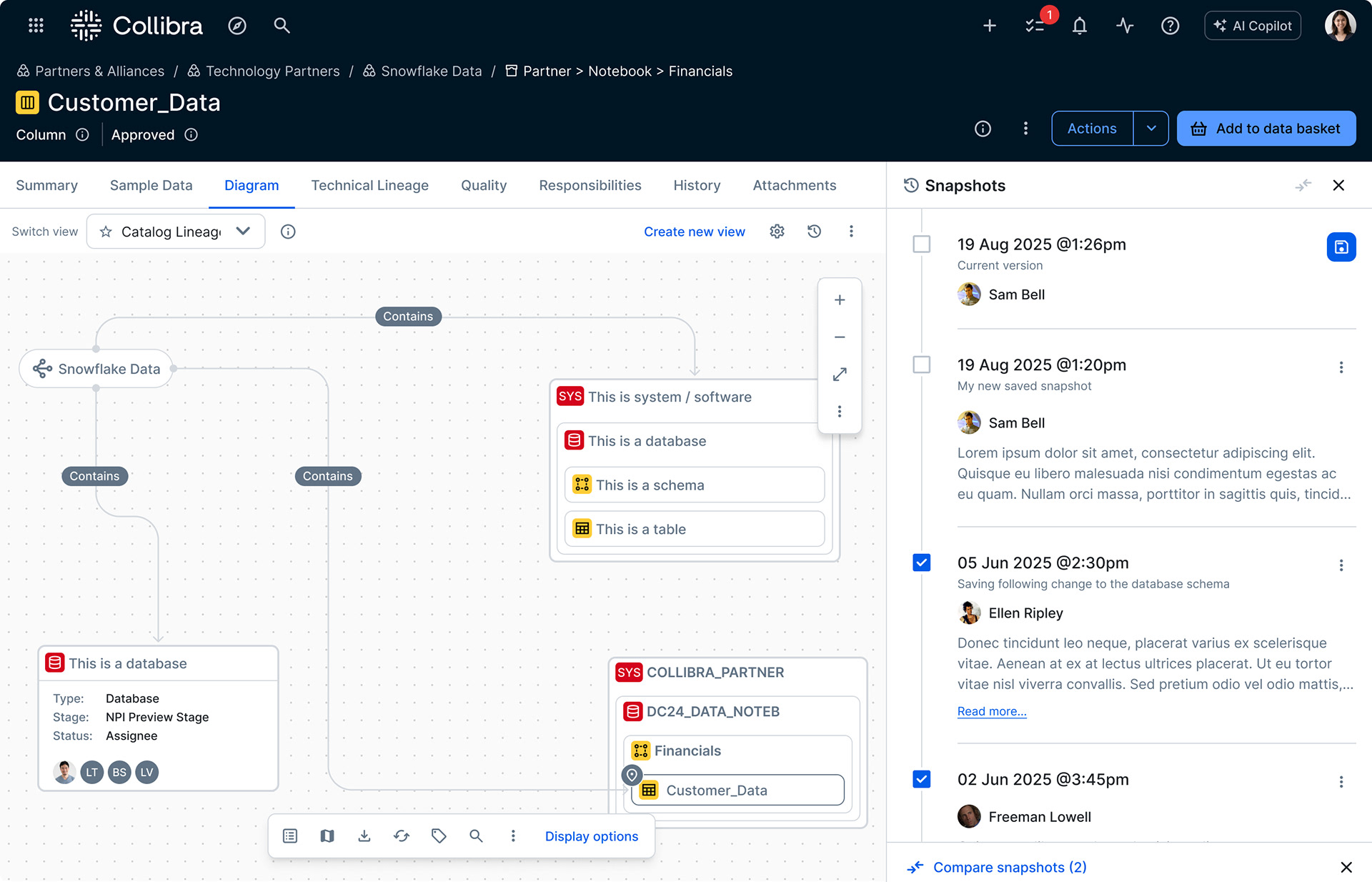Open the apps grid launcher icon
The image size is (1372, 882).
click(36, 26)
